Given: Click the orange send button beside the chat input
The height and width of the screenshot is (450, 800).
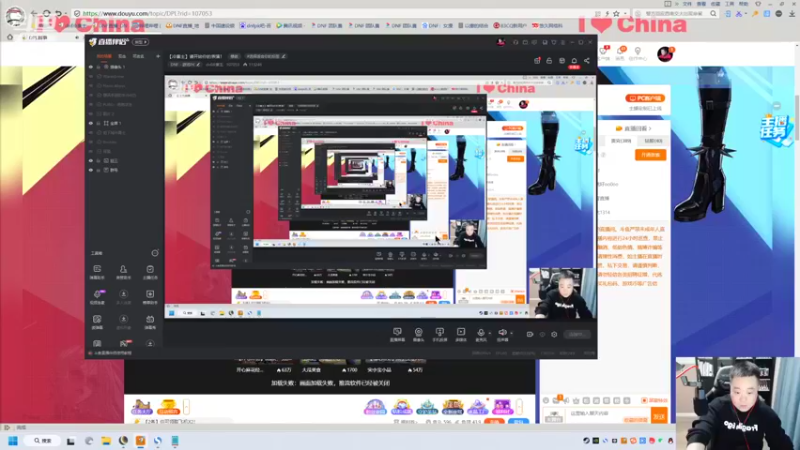Looking at the screenshot, I should click(659, 416).
